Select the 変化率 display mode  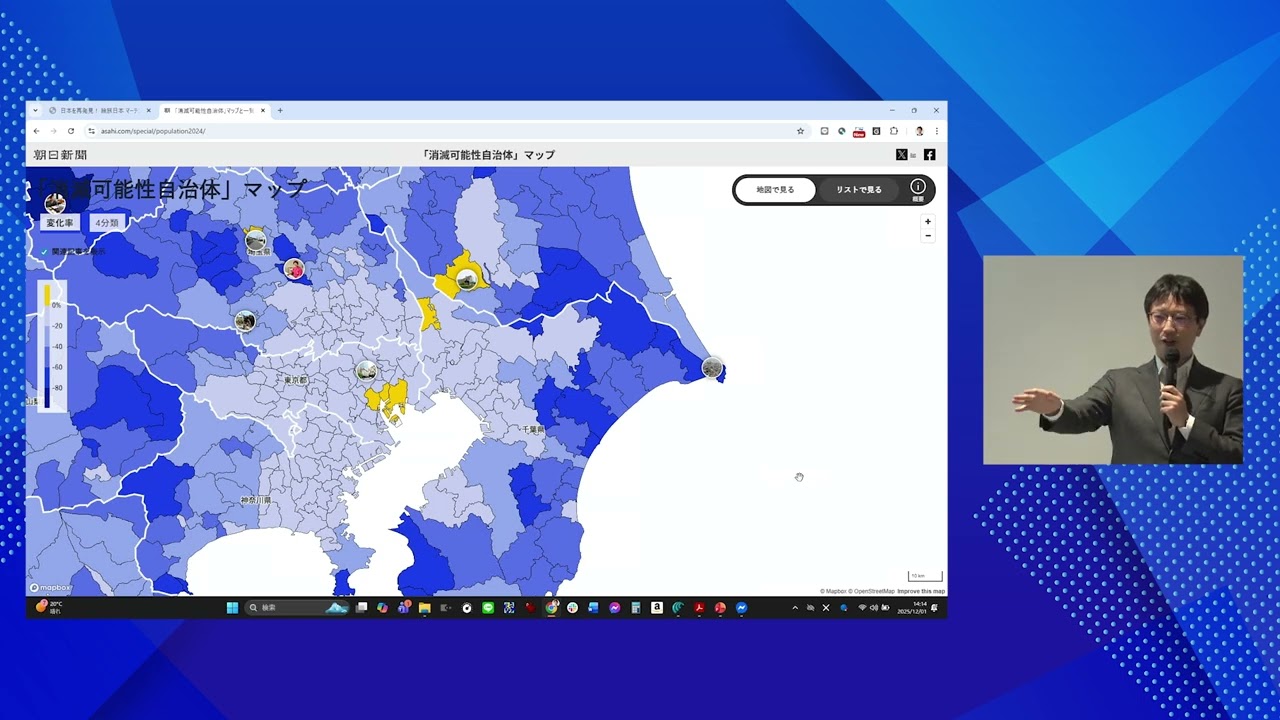[60, 223]
